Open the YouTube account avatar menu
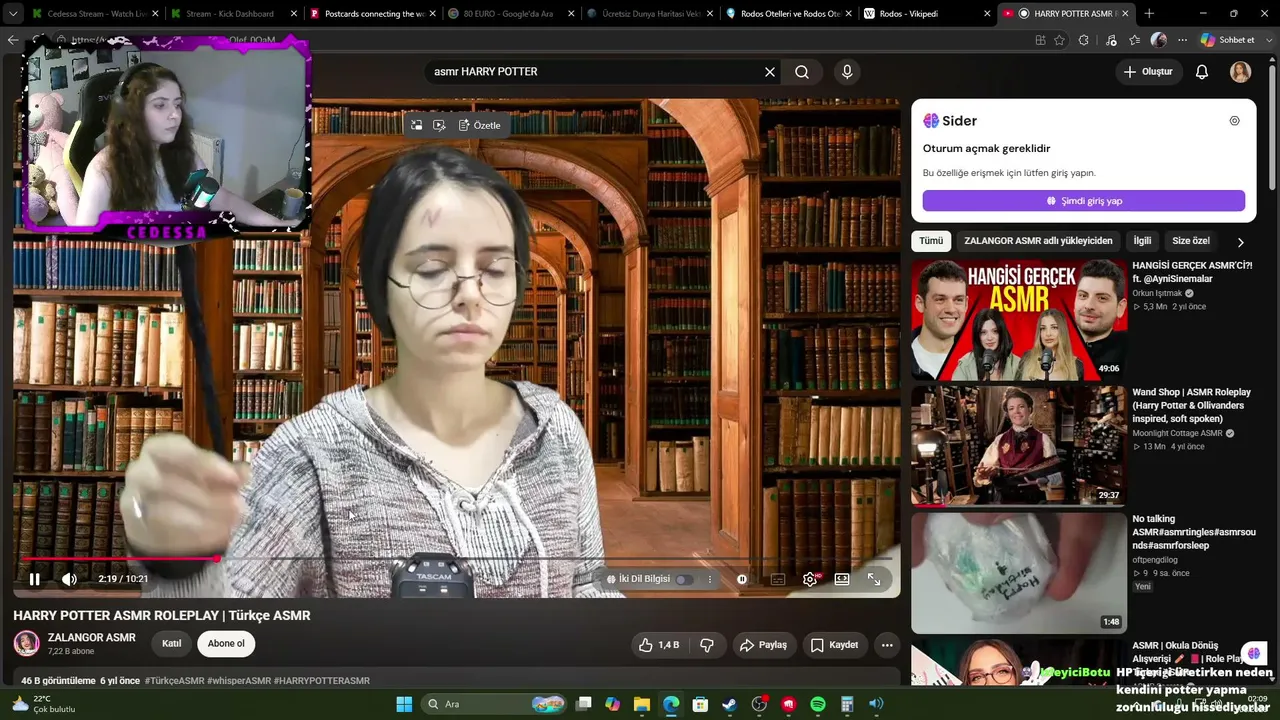1280x720 pixels. pos(1240,72)
